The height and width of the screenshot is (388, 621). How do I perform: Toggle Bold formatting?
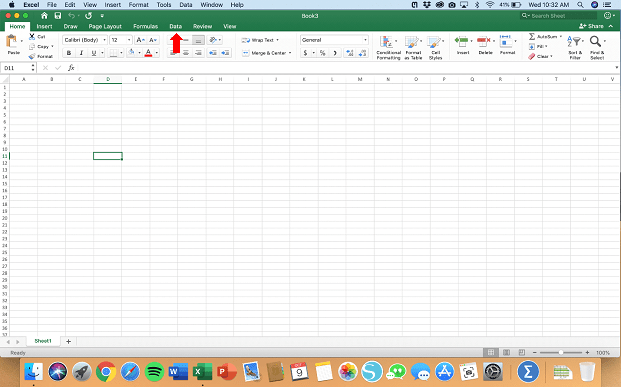pos(69,53)
